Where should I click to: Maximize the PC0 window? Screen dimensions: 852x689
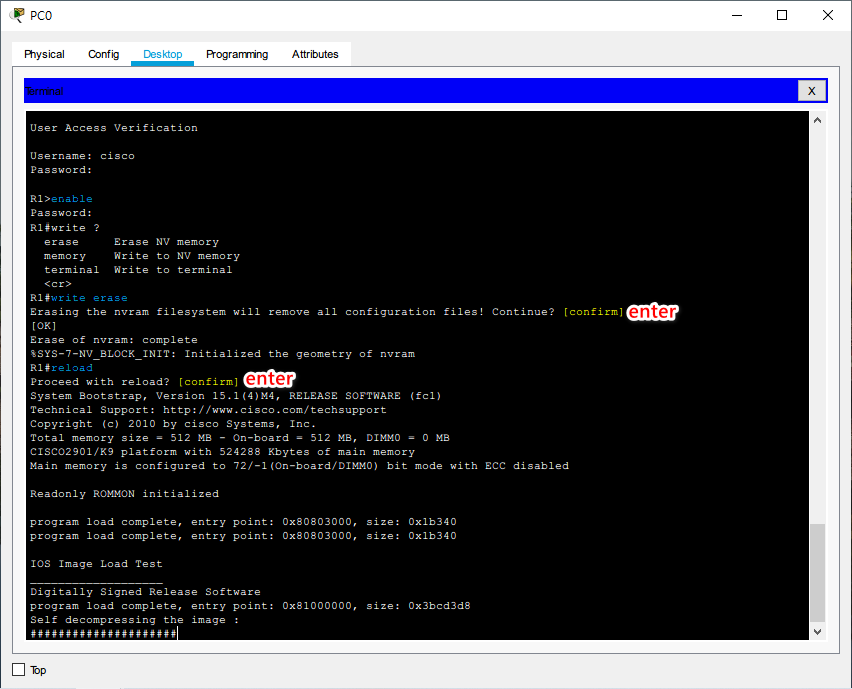[x=782, y=15]
